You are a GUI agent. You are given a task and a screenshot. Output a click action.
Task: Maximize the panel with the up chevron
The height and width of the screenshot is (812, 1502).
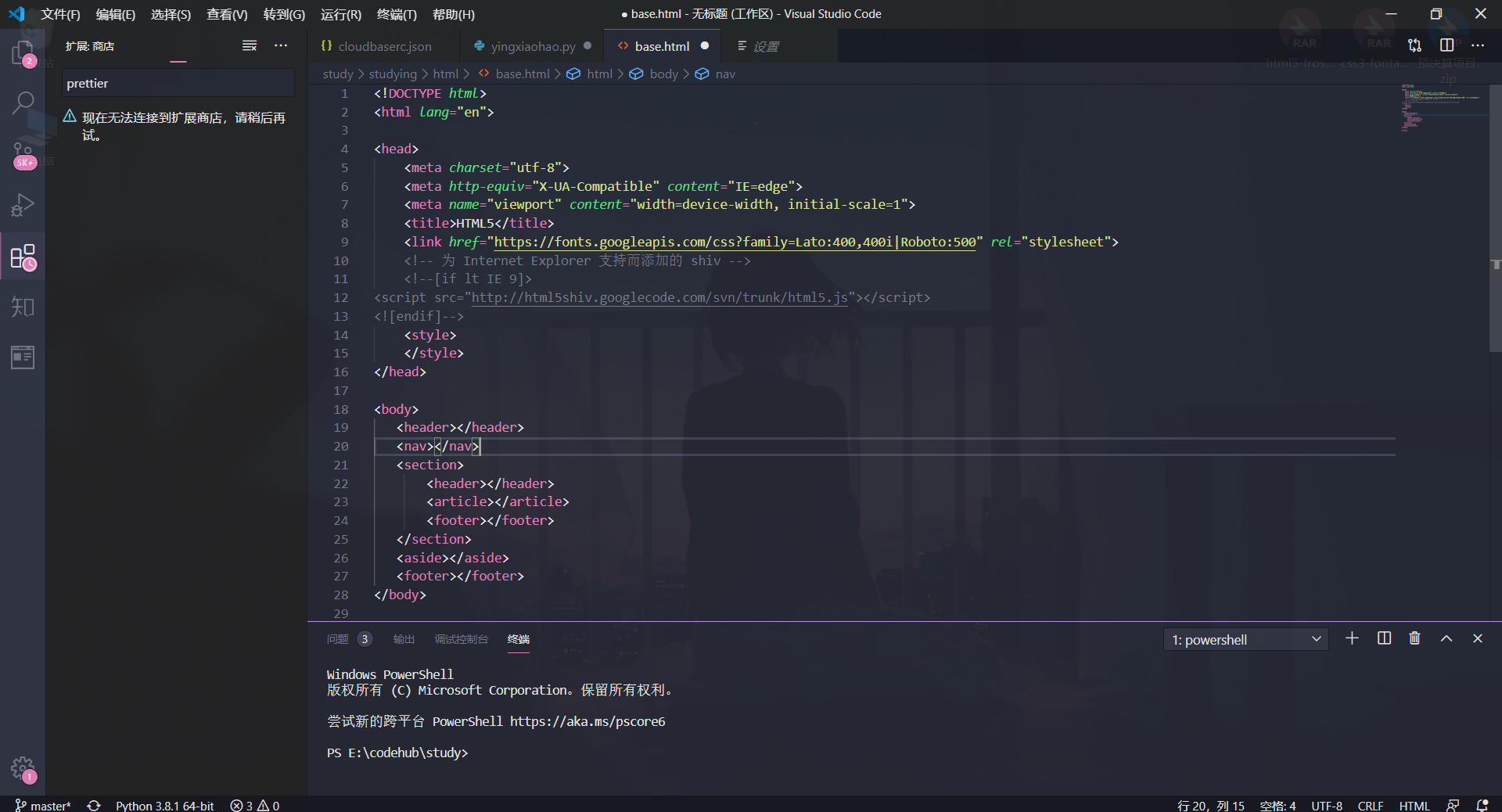1446,638
